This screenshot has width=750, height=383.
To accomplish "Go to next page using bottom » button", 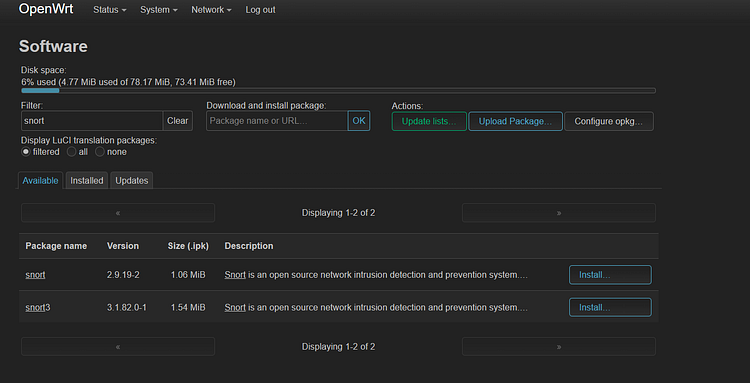I will point(559,347).
